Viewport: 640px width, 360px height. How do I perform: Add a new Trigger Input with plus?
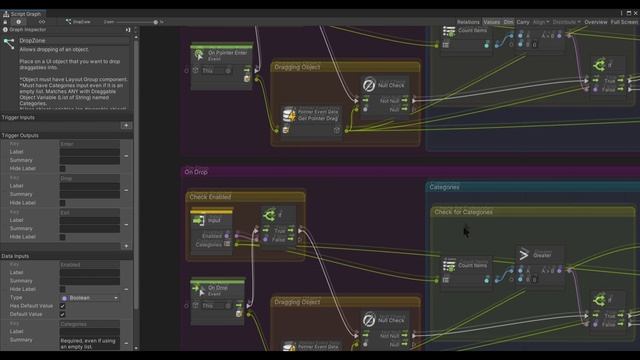[x=126, y=125]
